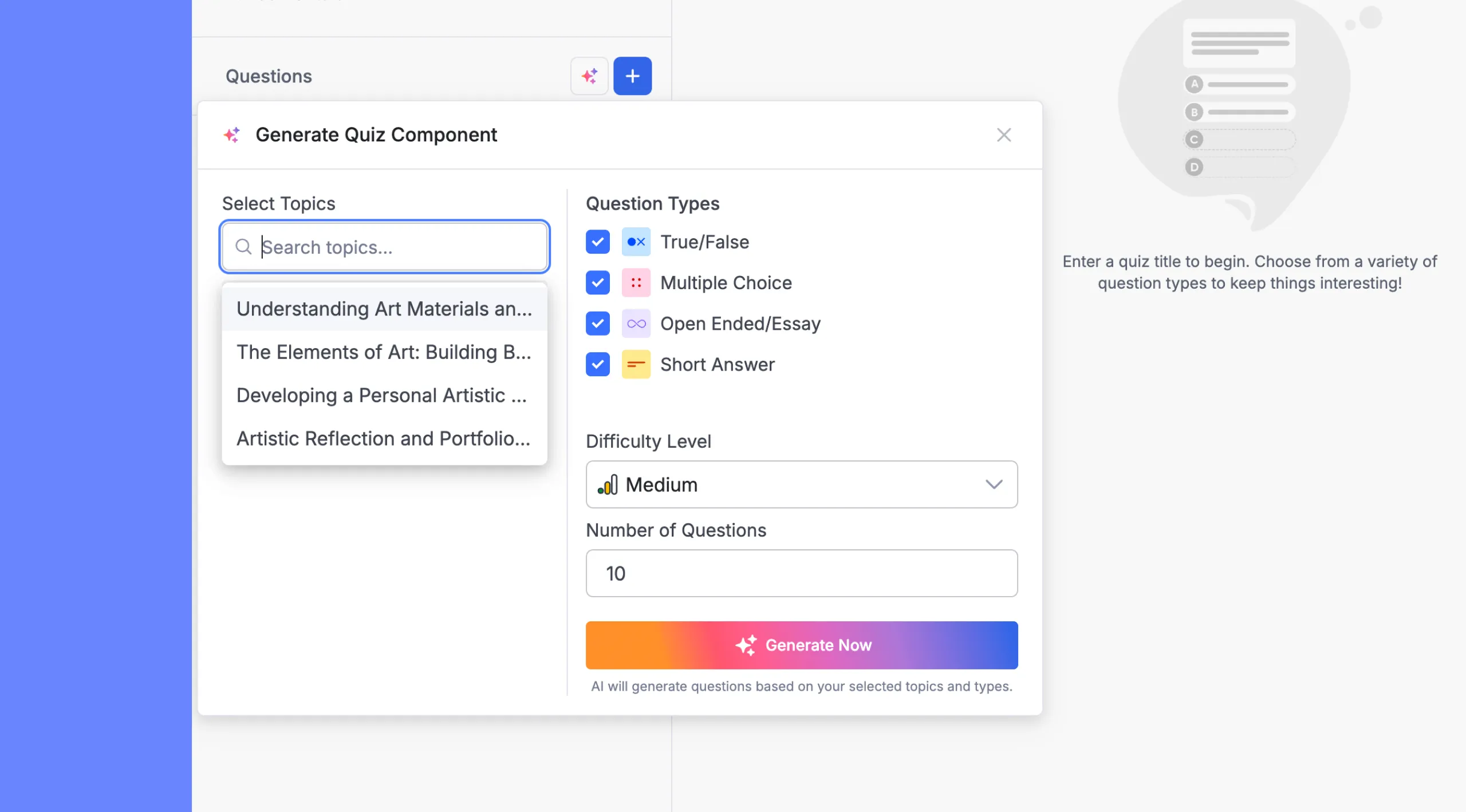Choose topic The Elements of Art: Building B...
This screenshot has height=812, width=1466.
coord(384,352)
